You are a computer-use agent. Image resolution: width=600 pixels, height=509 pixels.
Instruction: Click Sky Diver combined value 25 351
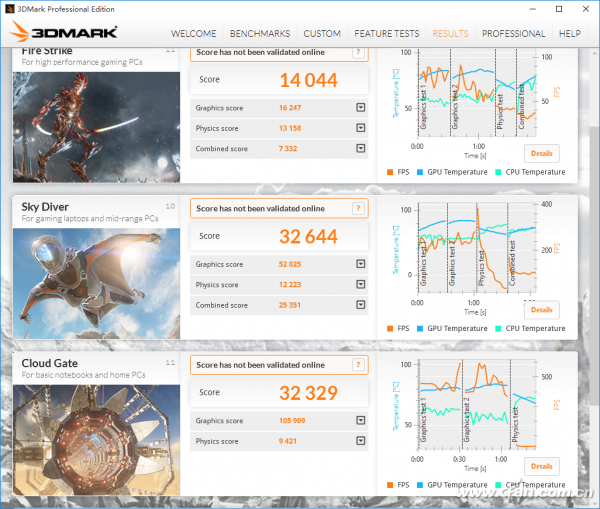click(x=290, y=305)
